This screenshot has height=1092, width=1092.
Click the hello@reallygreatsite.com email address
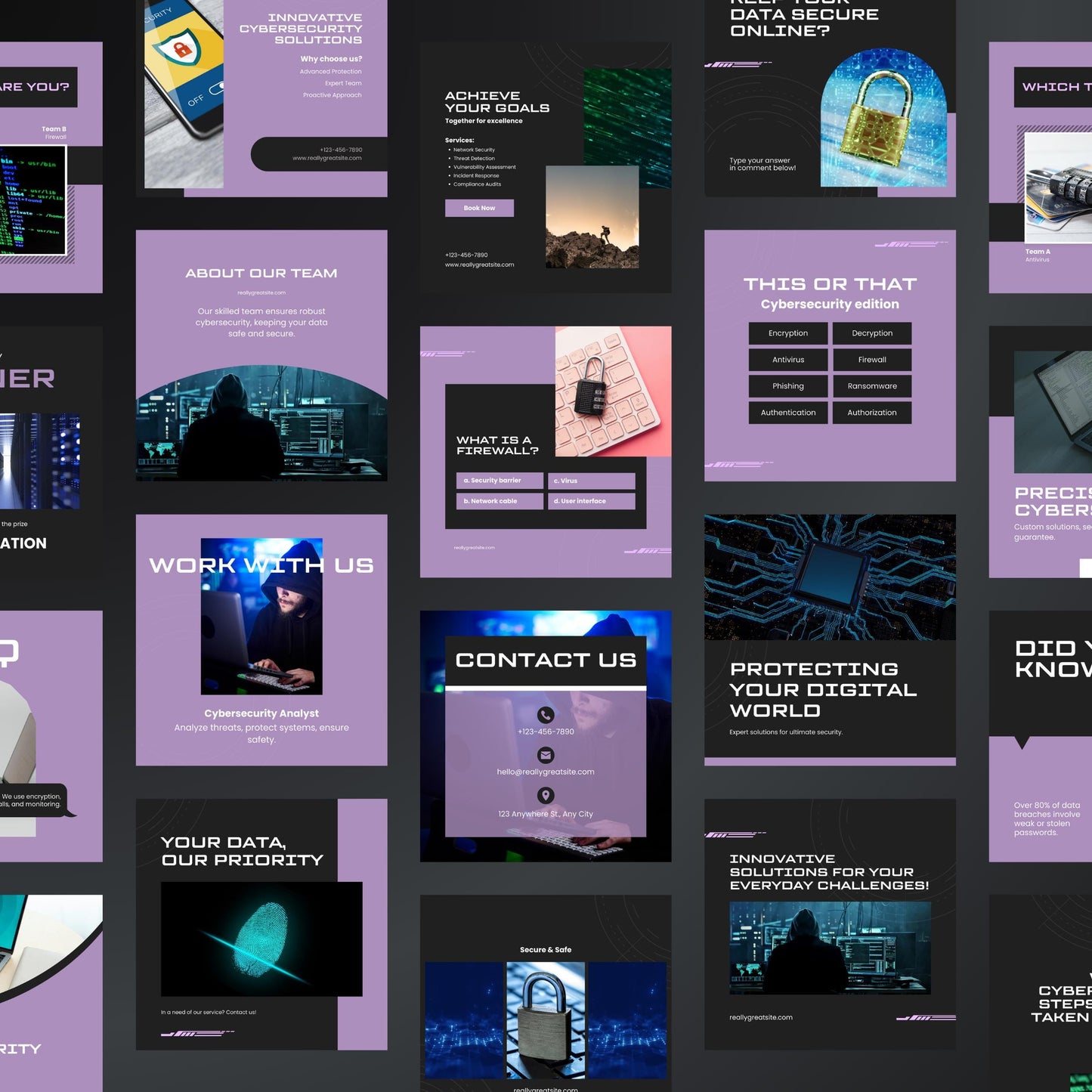tap(546, 771)
